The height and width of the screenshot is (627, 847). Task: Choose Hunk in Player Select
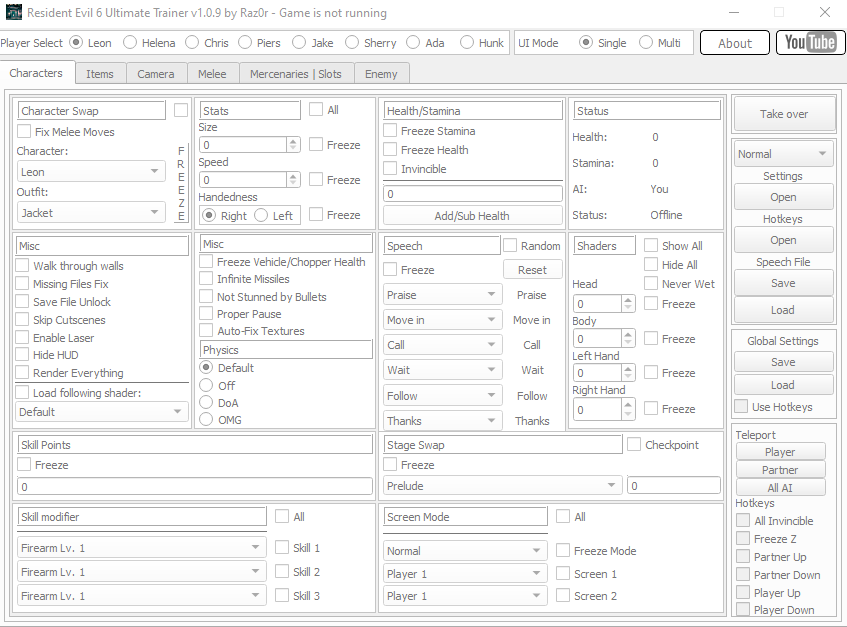tap(482, 43)
